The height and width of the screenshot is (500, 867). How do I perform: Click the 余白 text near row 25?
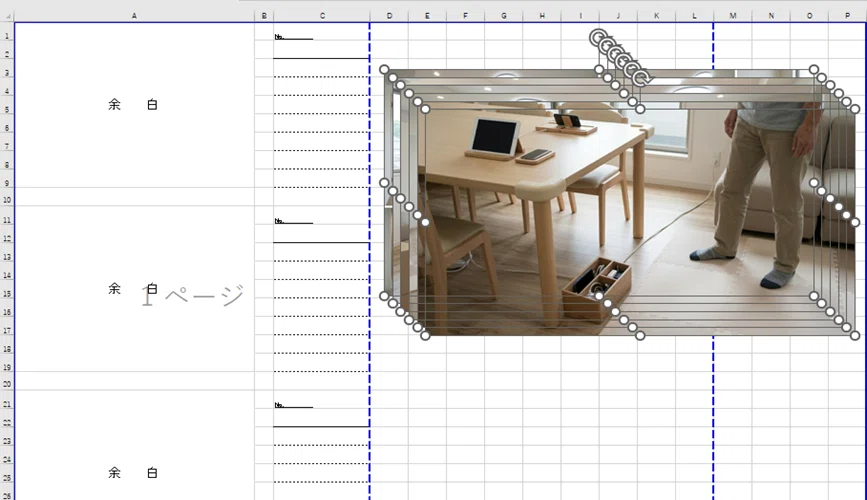(133, 473)
